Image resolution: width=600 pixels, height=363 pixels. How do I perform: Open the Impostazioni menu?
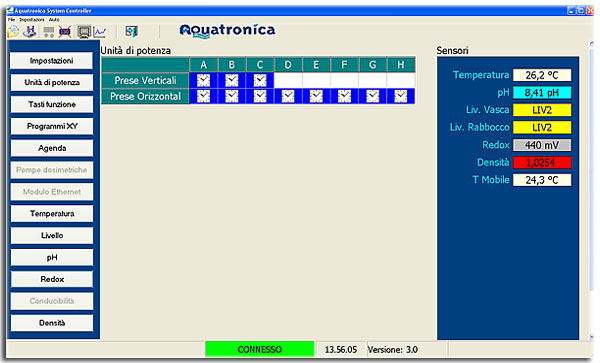(x=32, y=20)
